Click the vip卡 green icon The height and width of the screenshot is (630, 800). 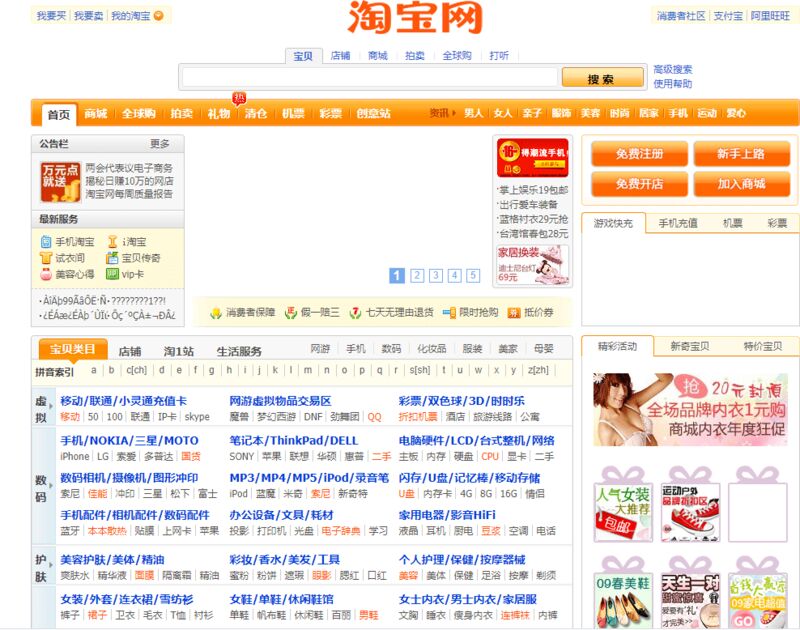[112, 274]
